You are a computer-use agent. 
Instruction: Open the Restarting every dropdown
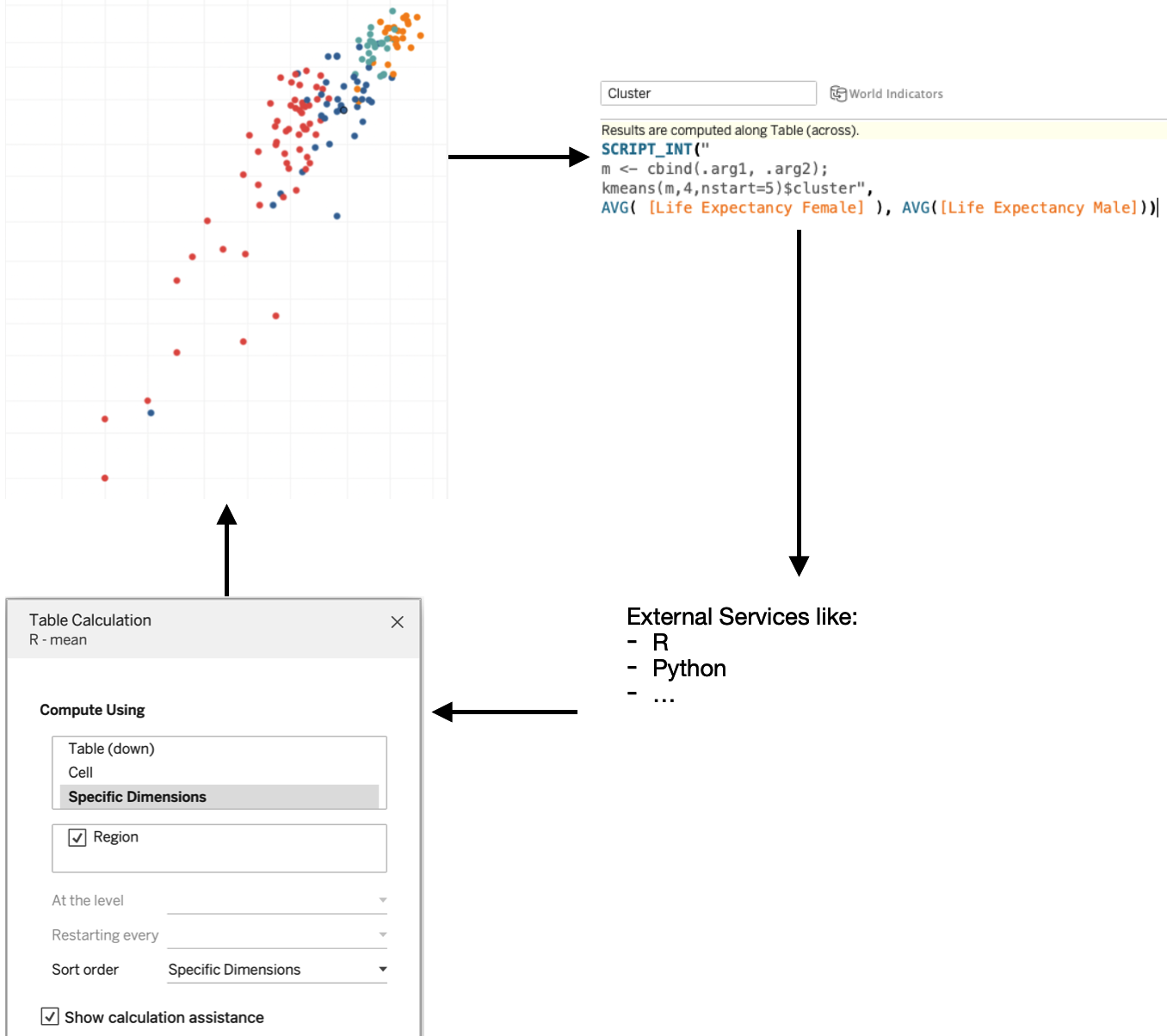pyautogui.click(x=277, y=935)
